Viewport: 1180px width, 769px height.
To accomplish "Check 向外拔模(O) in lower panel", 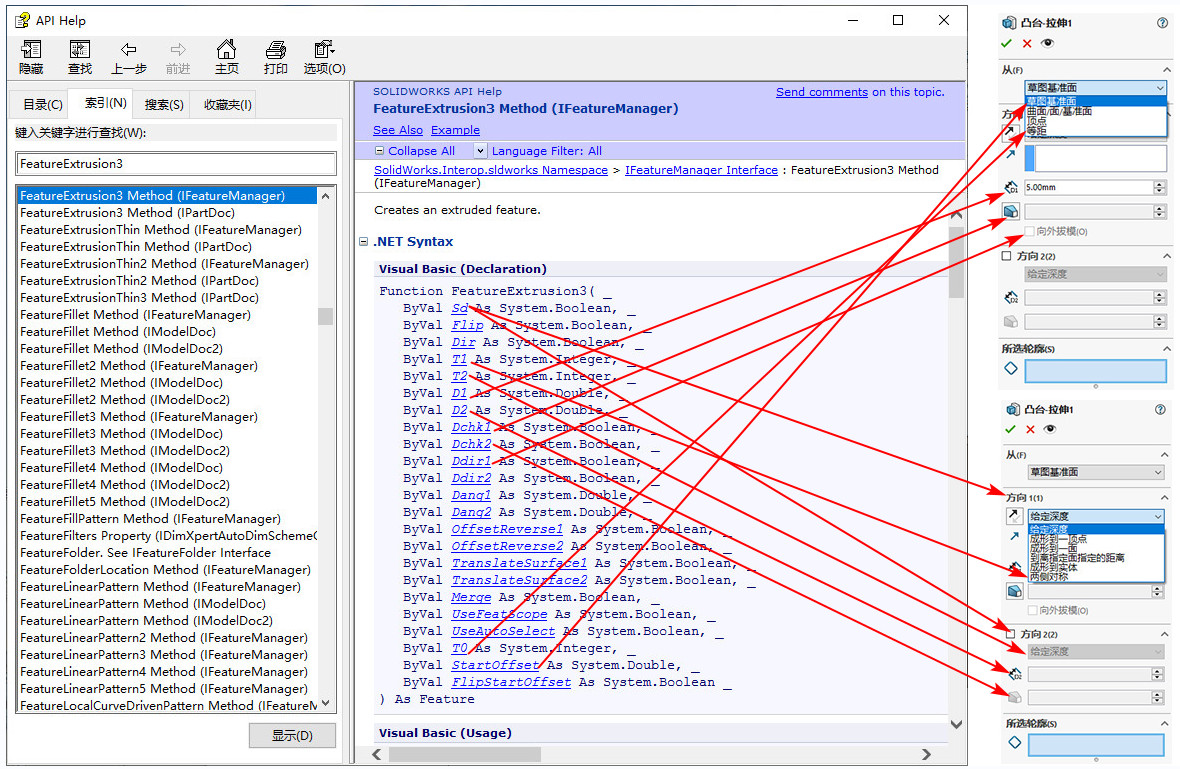I will point(1033,610).
